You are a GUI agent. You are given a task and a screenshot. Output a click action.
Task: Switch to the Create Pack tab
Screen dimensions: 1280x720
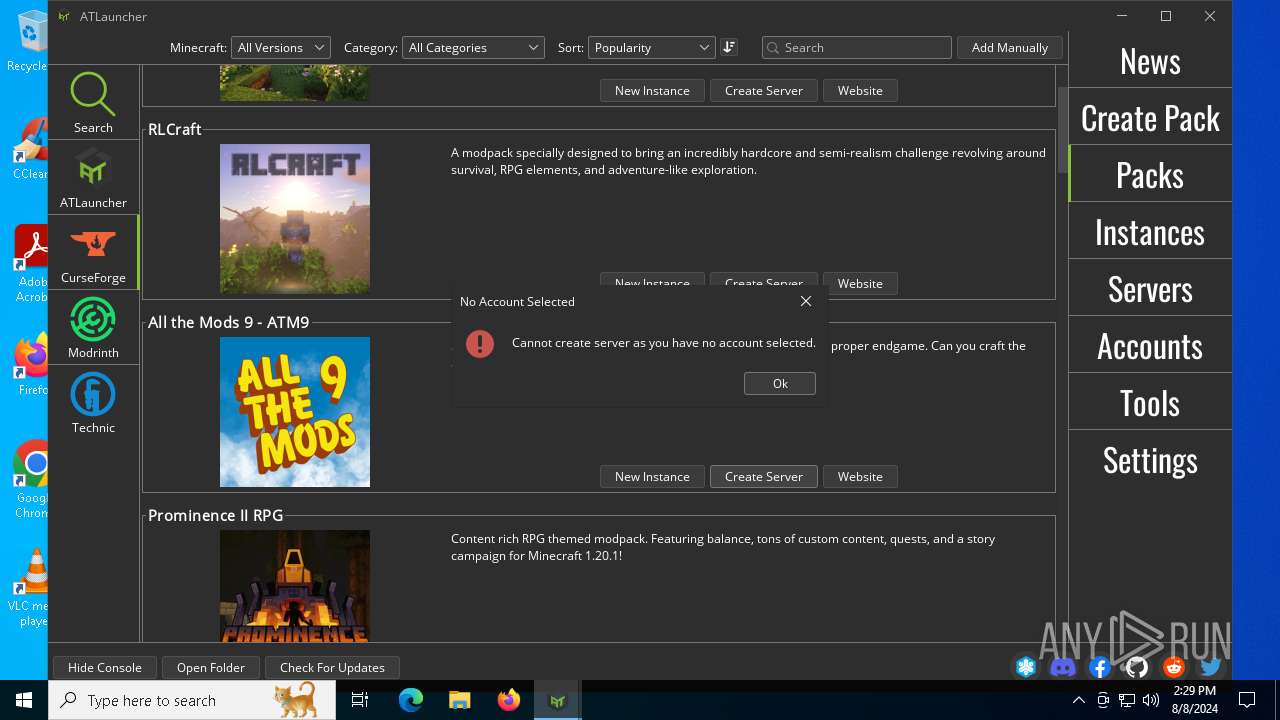point(1150,118)
